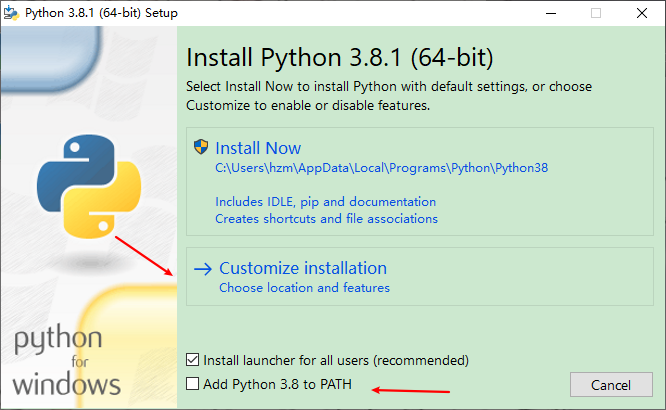
Task: Close the Python 3.8.1 Setup window
Action: tap(642, 13)
